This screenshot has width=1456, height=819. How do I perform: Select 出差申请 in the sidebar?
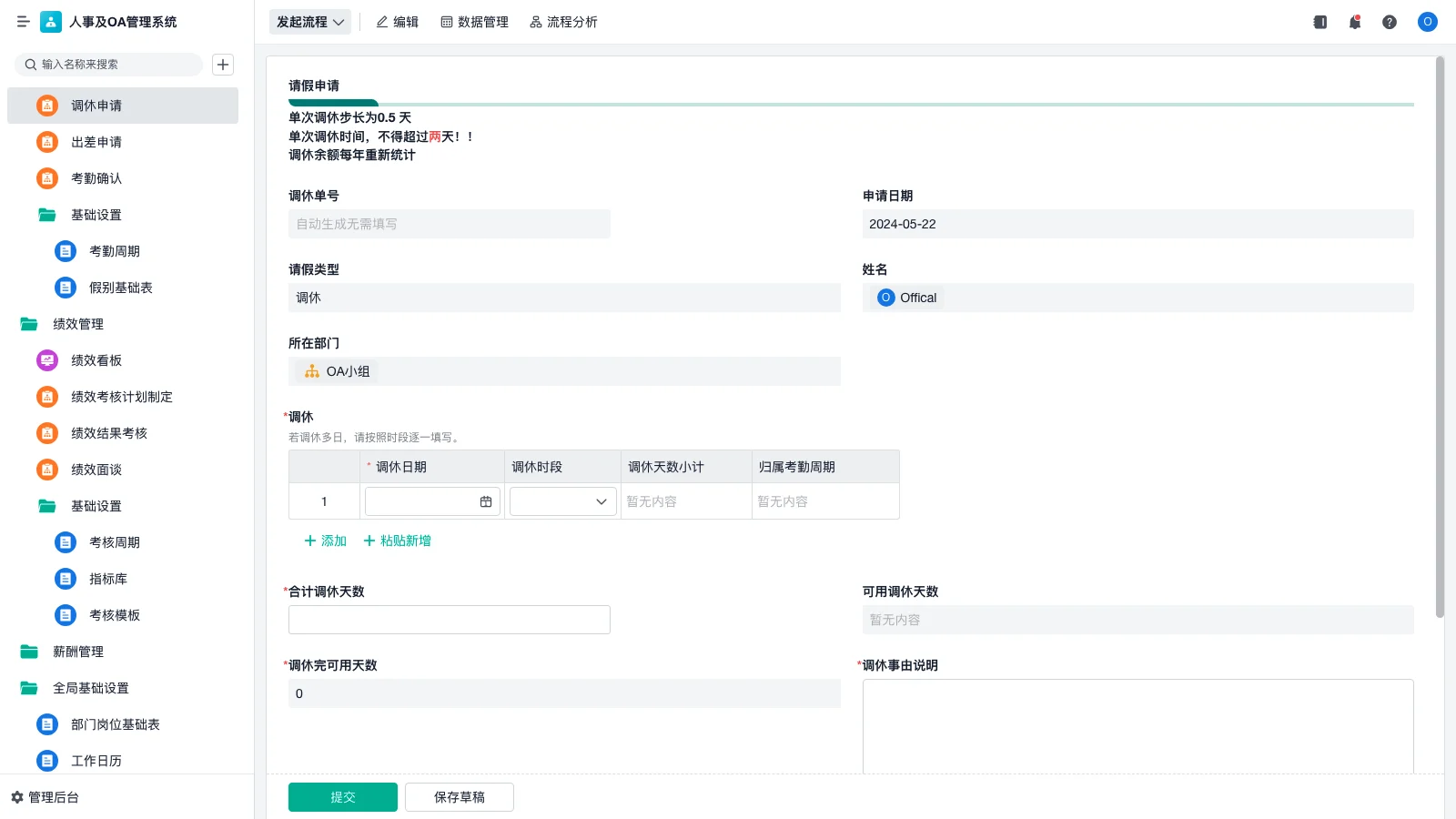pos(97,141)
